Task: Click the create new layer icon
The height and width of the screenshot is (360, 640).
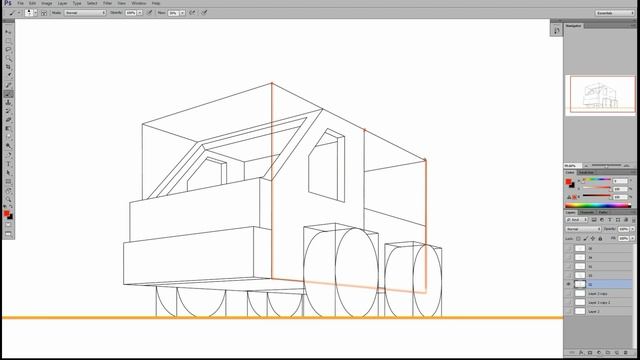Action: 616,352
